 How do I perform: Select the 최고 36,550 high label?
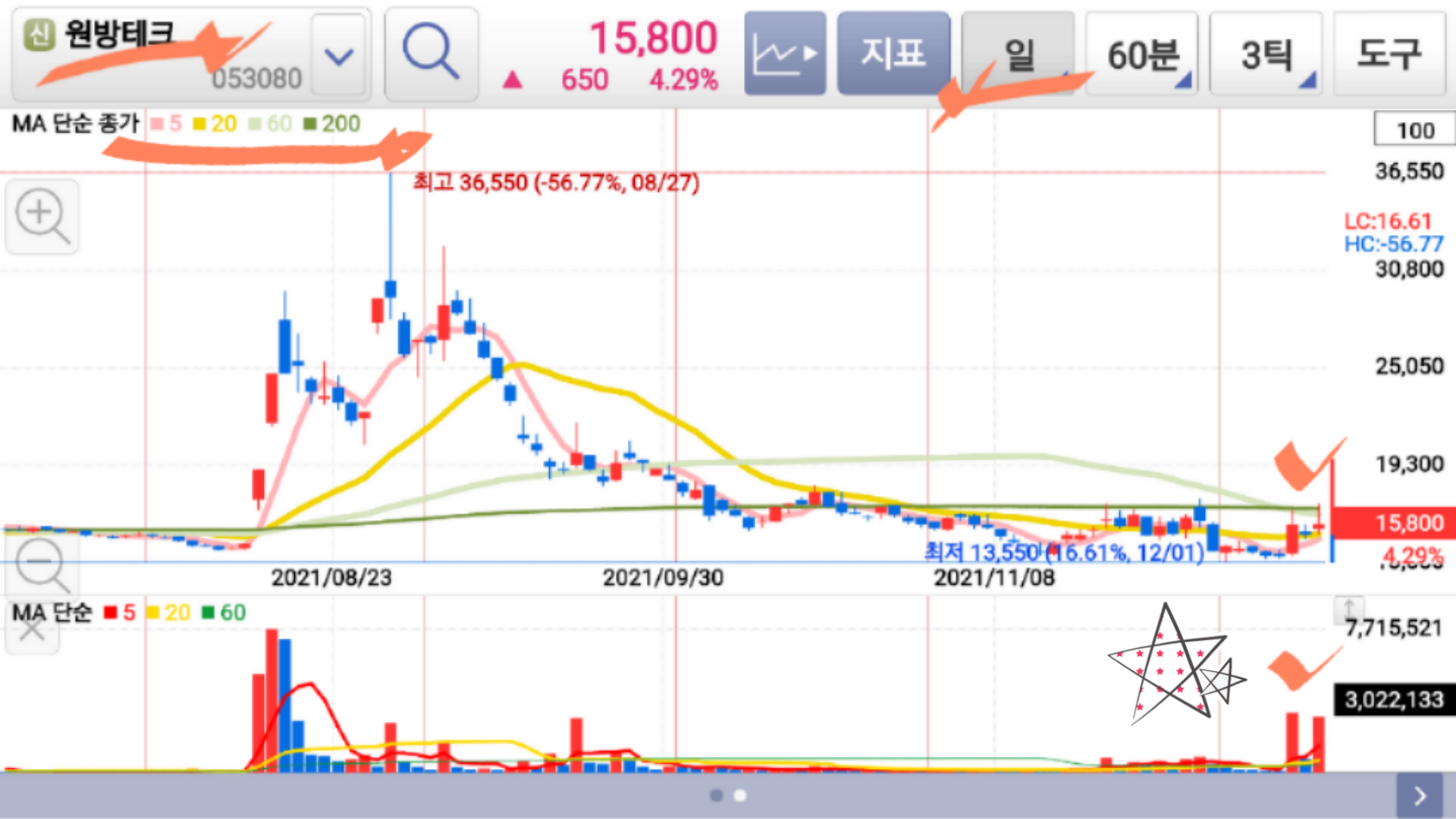(x=556, y=183)
